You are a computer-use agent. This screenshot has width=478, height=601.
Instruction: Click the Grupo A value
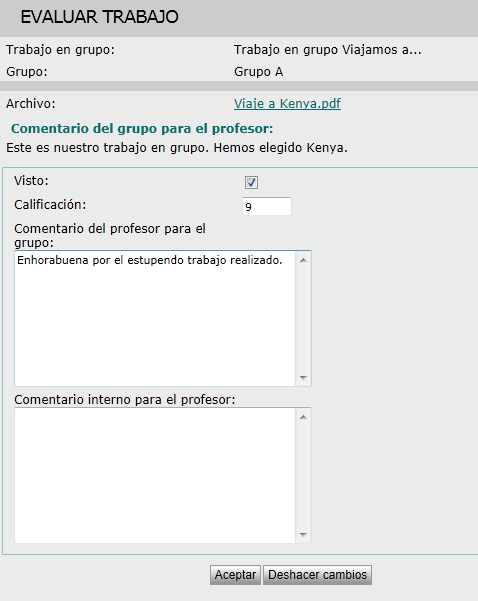(x=258, y=72)
